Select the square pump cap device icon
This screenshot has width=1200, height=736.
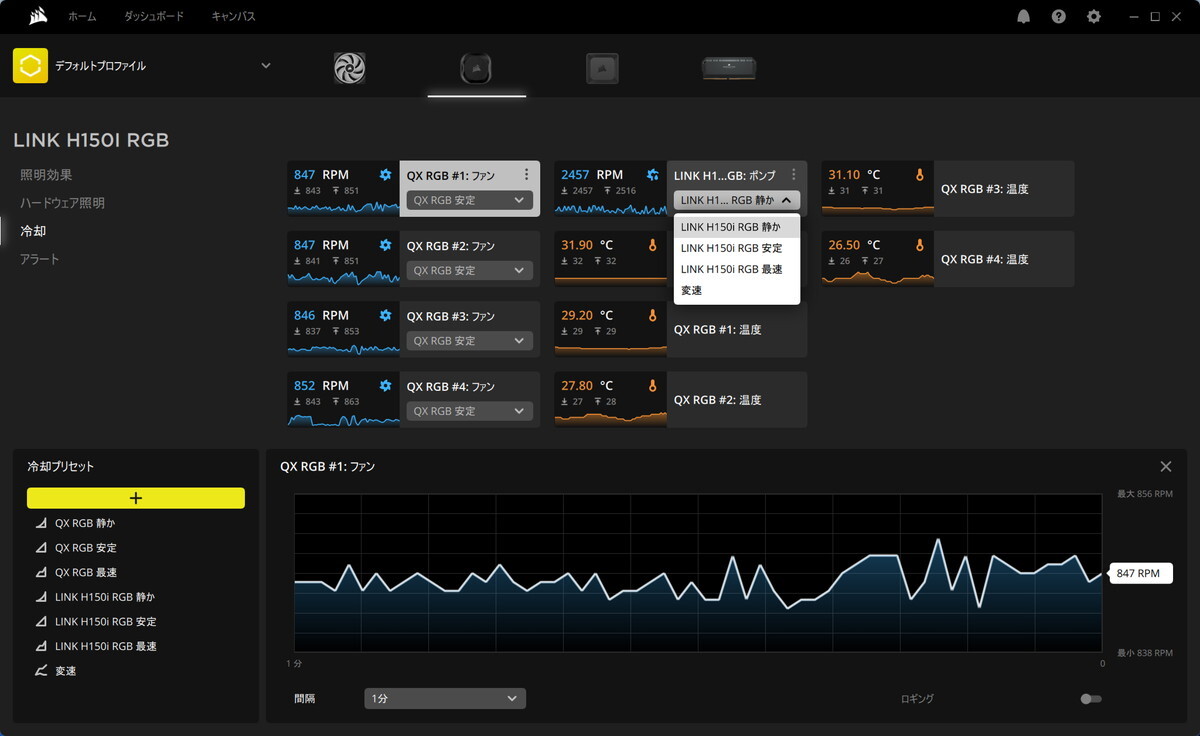click(x=602, y=67)
